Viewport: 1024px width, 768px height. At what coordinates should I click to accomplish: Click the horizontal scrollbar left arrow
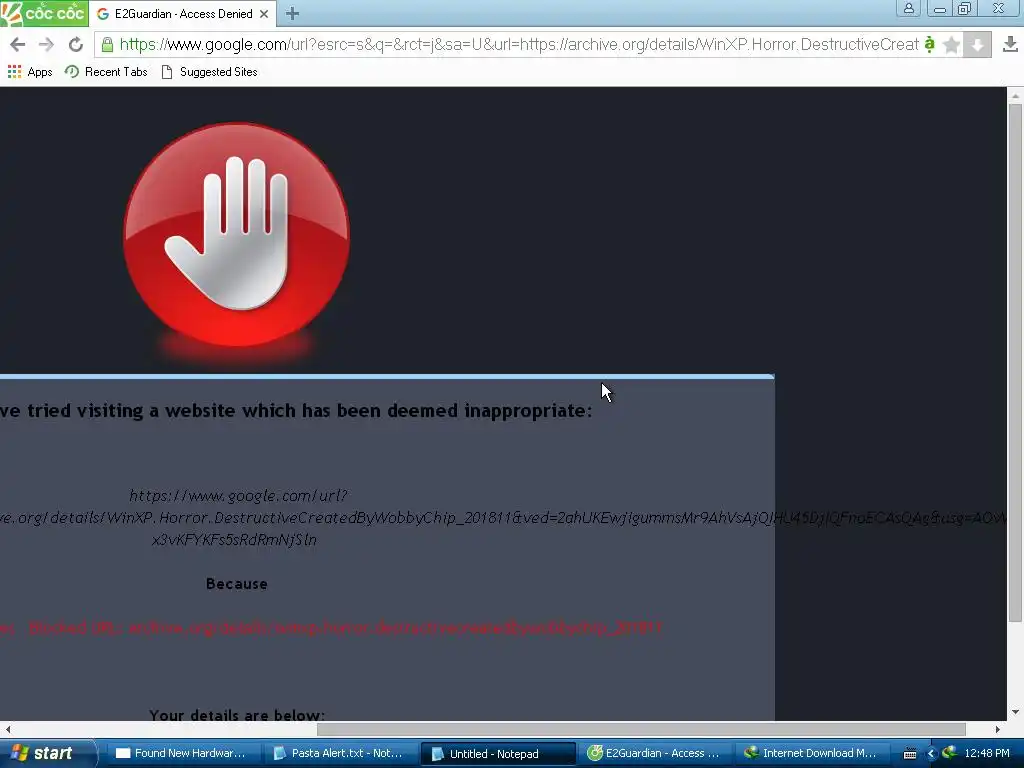(7, 729)
